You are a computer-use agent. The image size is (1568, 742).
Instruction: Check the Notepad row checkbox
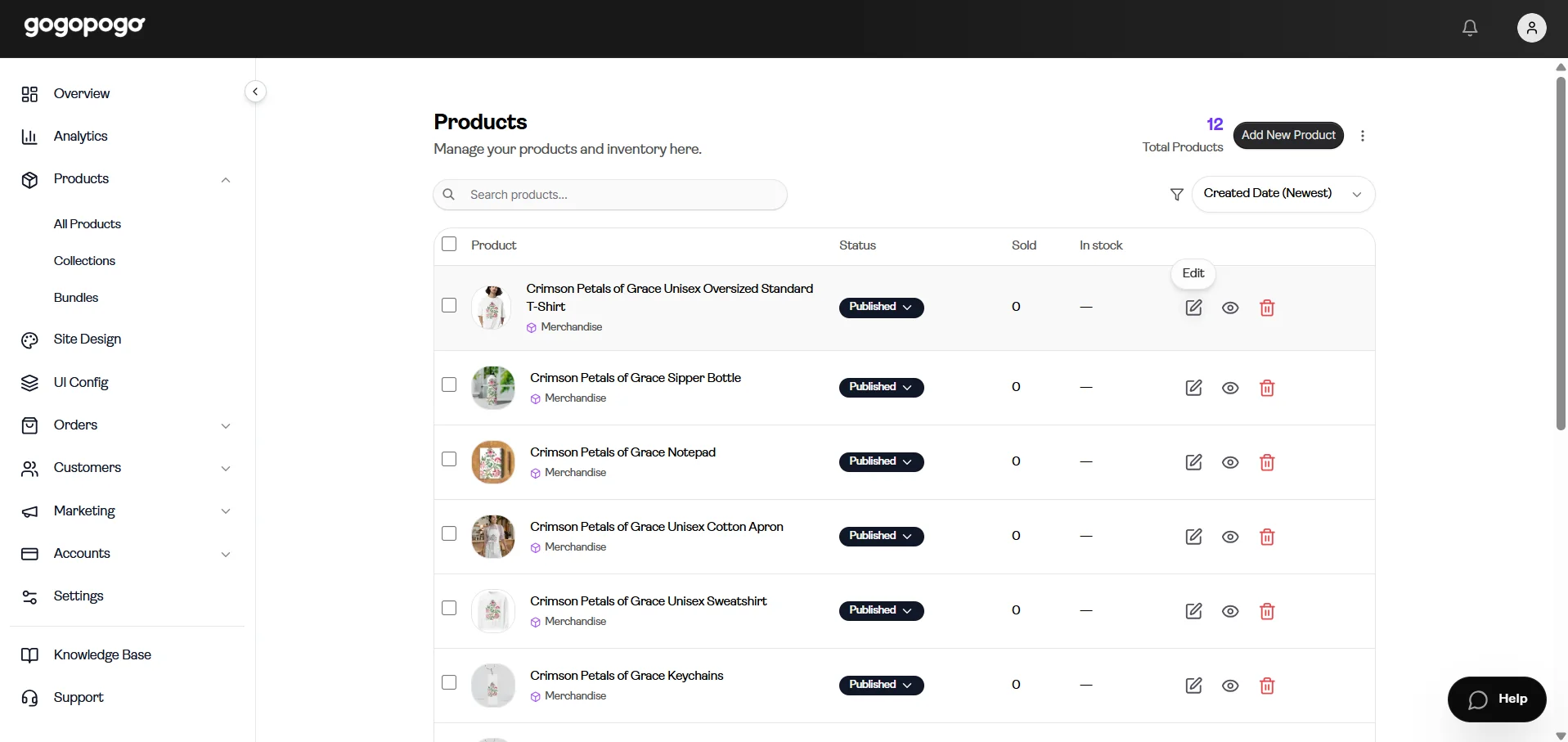pos(449,459)
